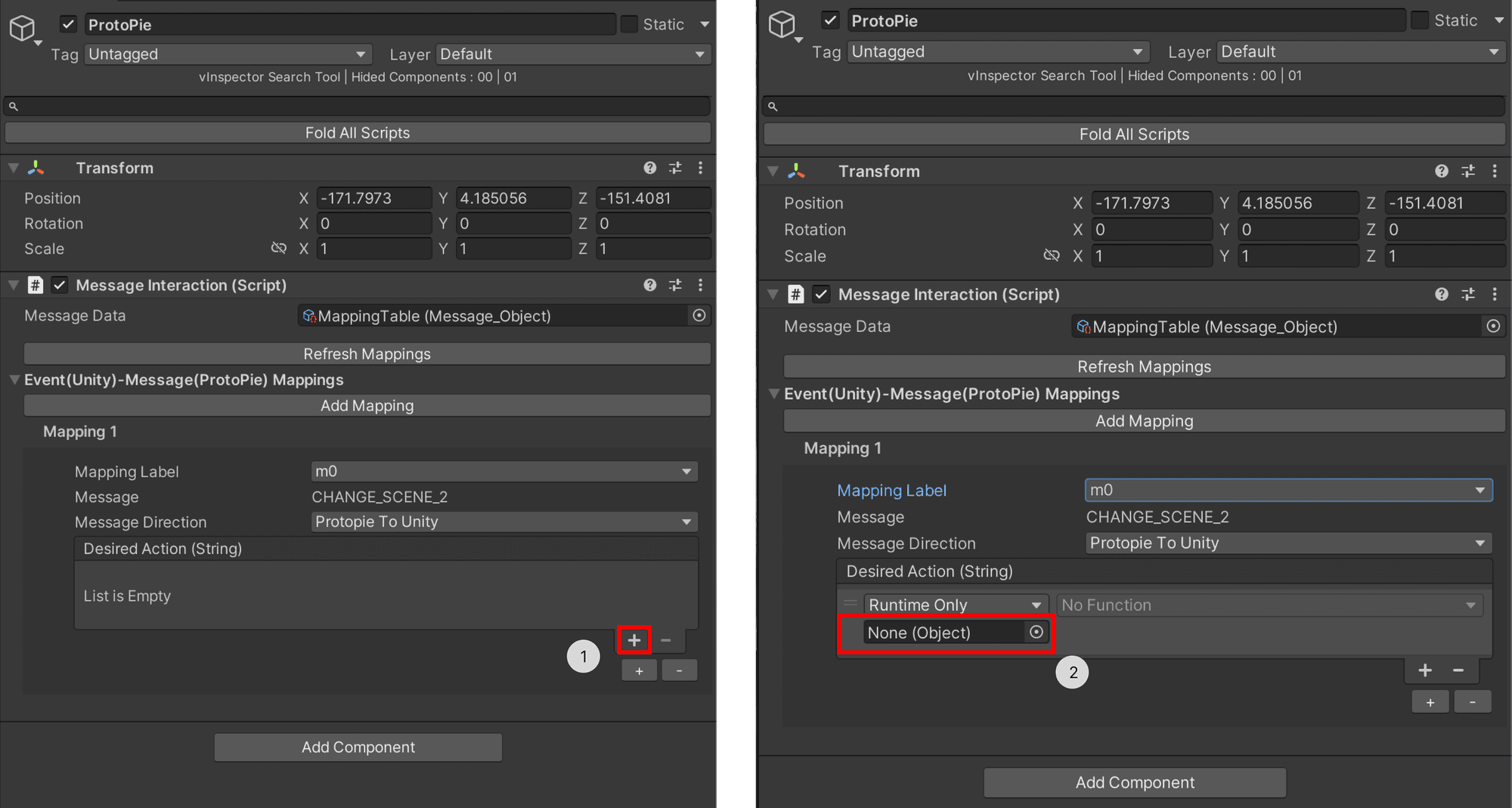Click large plus under Desired Action list, right
Viewport: 1512px width, 808px height.
tap(1425, 670)
